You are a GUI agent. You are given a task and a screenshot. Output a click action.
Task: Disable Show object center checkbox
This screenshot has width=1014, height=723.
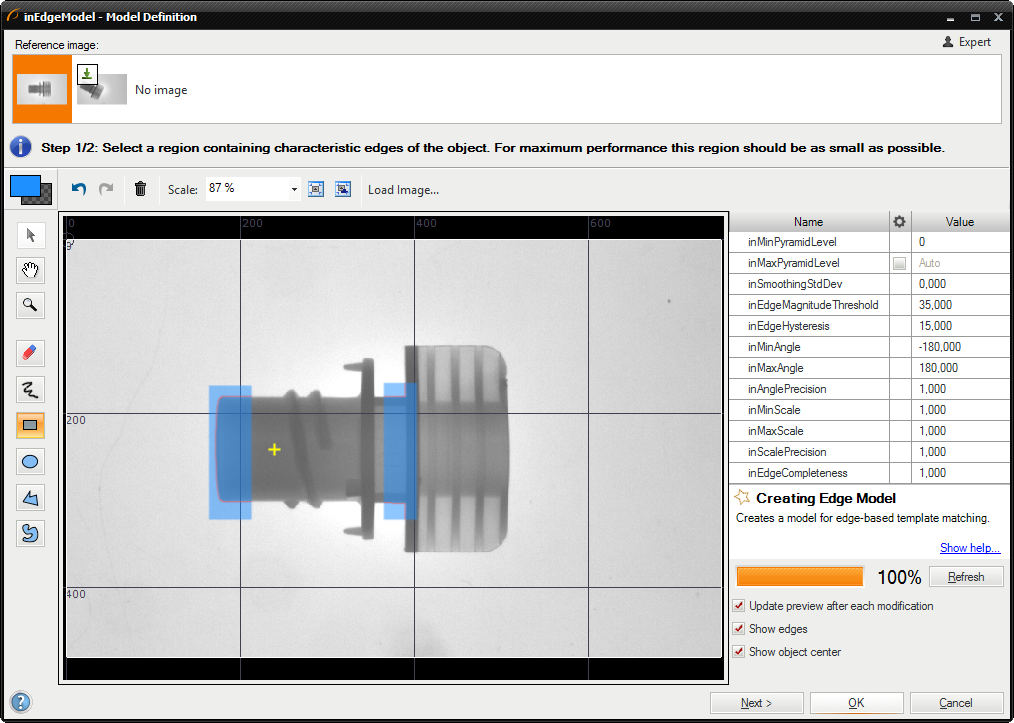(x=739, y=652)
